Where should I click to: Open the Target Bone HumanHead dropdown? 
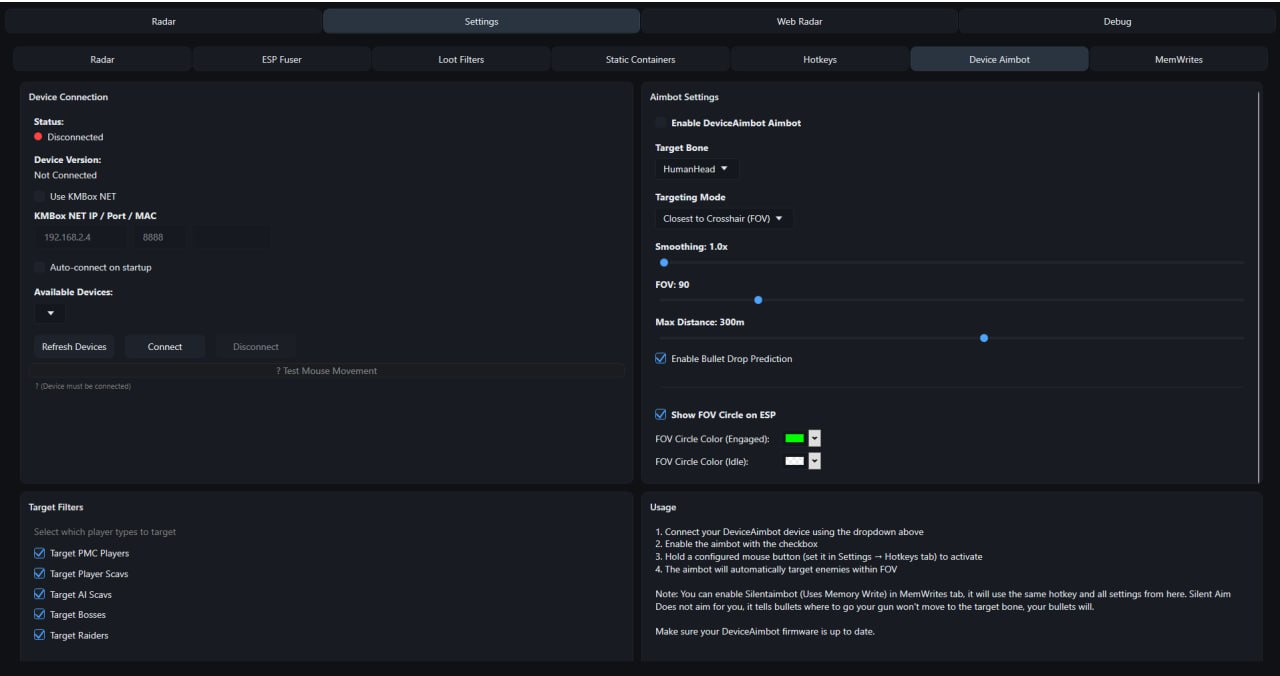click(697, 169)
